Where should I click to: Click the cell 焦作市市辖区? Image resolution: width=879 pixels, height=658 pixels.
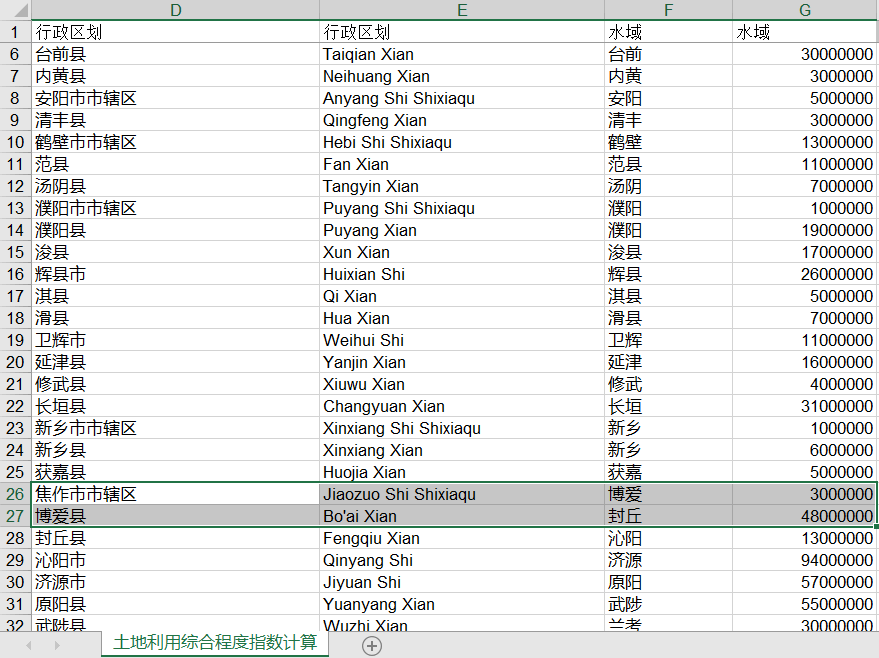[x=175, y=494]
